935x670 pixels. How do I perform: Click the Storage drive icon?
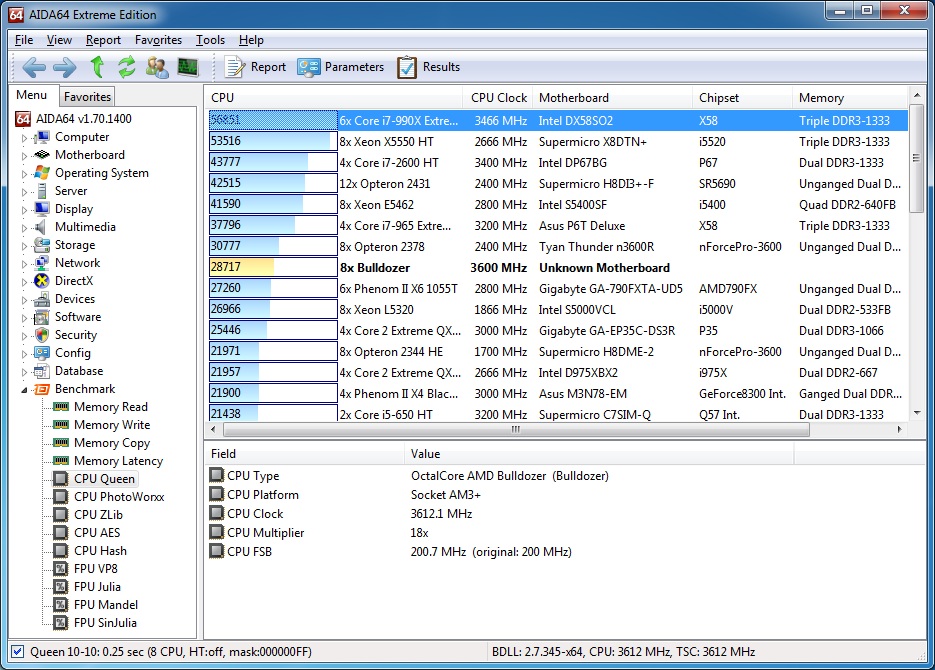click(x=42, y=244)
